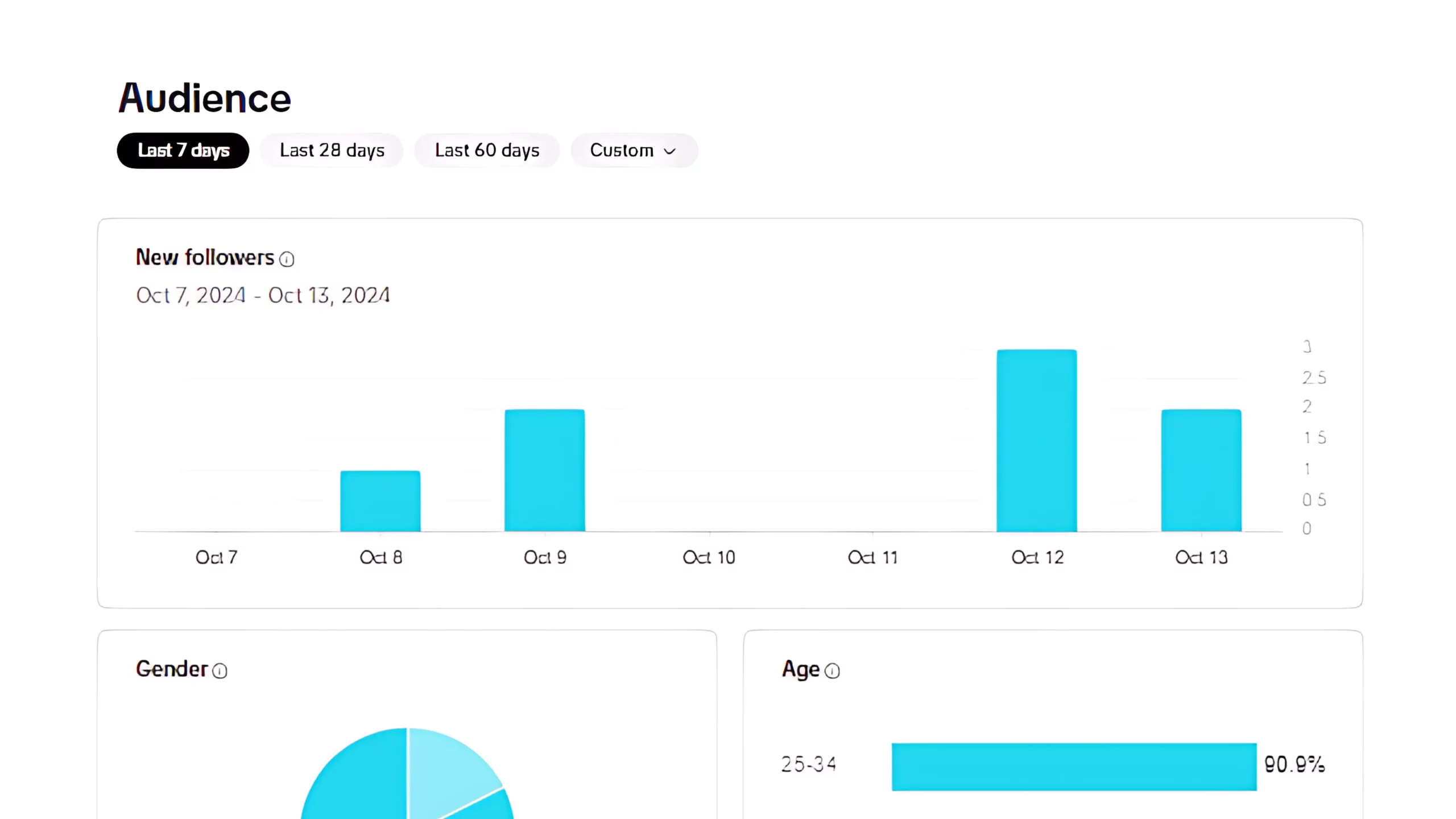Viewport: 1456px width, 819px height.
Task: Click the Oct 13 followers bar
Action: point(1201,470)
